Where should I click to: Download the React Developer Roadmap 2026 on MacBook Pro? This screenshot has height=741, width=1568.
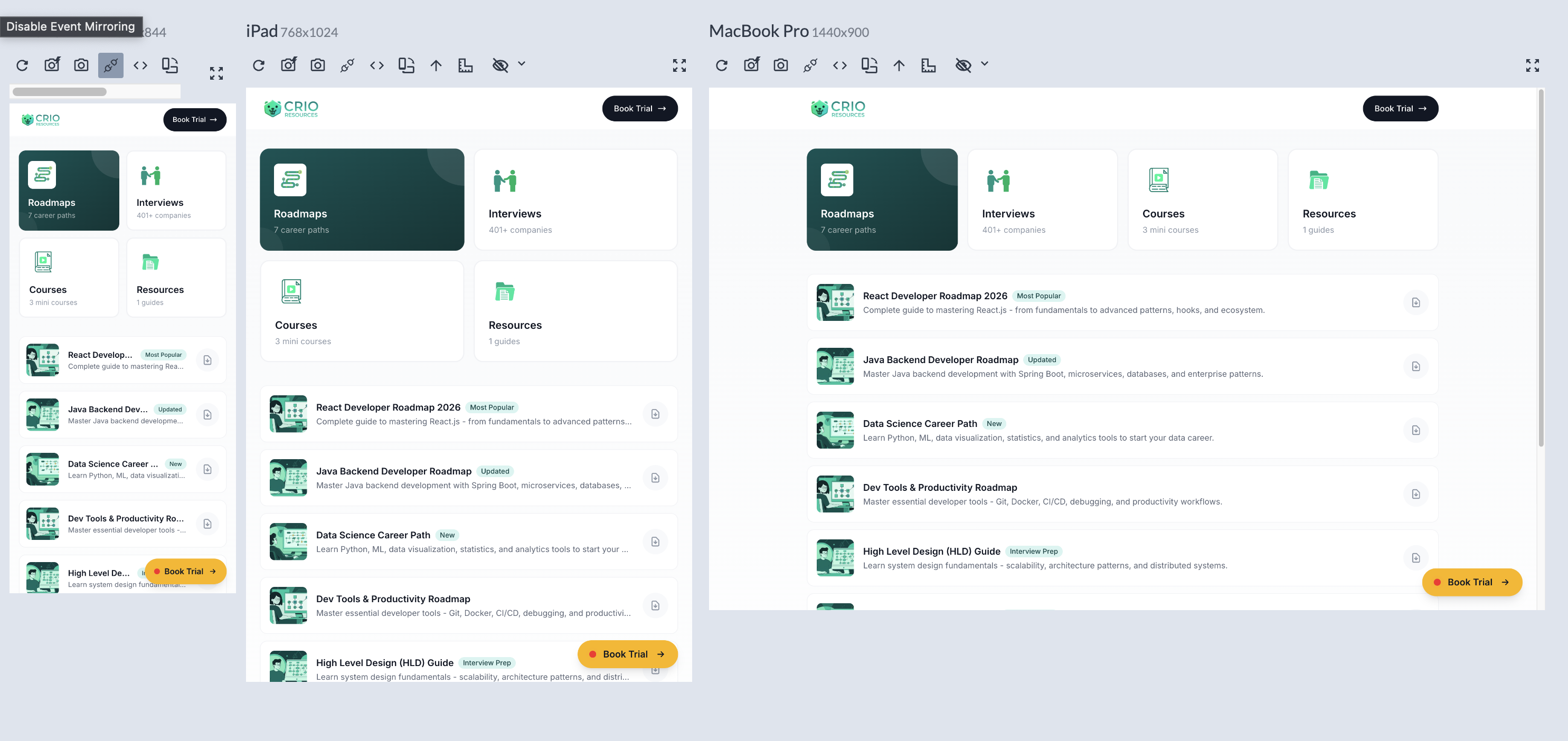click(1416, 302)
